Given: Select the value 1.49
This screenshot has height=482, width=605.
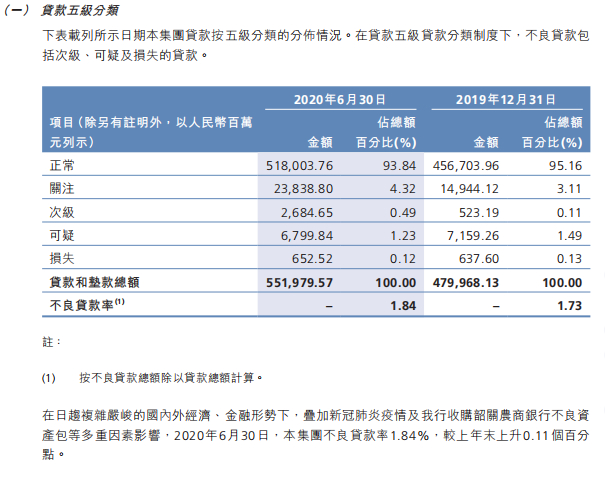Looking at the screenshot, I should coord(570,235).
